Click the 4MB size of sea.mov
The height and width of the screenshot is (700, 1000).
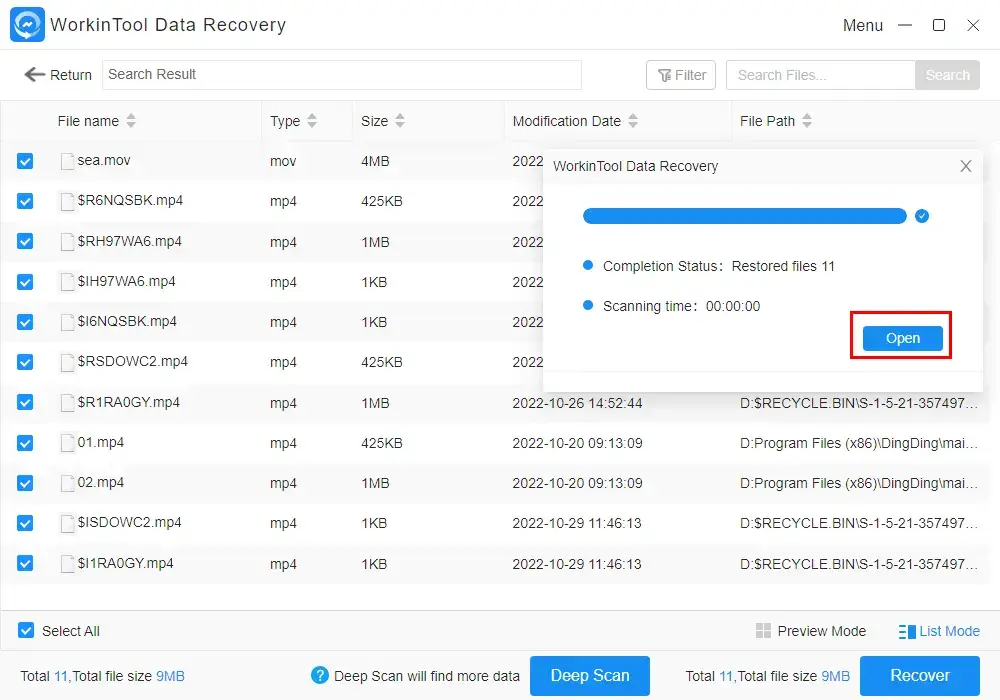[375, 161]
